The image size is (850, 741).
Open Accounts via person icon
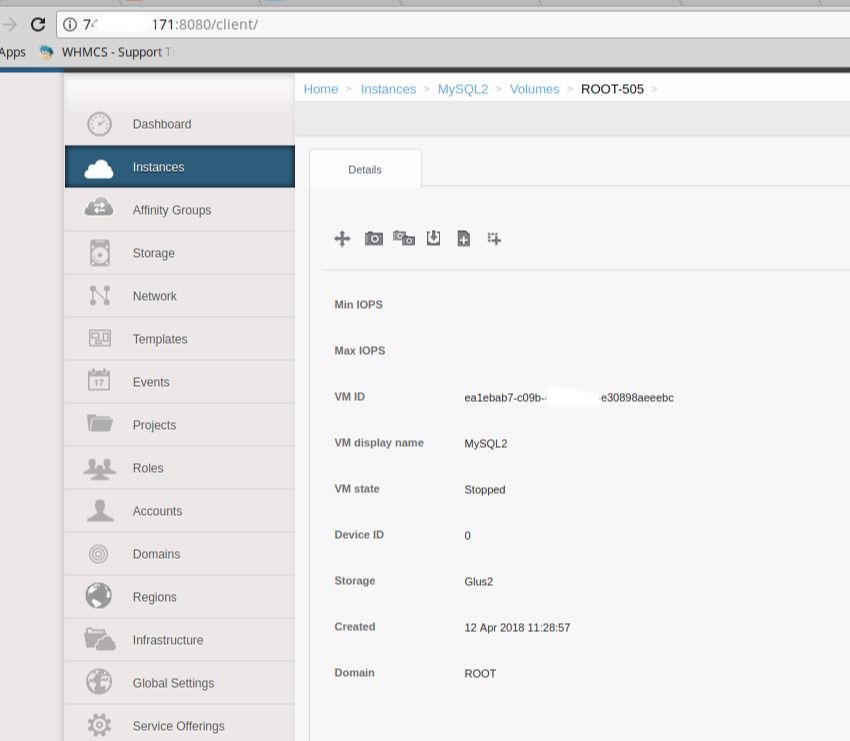click(x=100, y=511)
